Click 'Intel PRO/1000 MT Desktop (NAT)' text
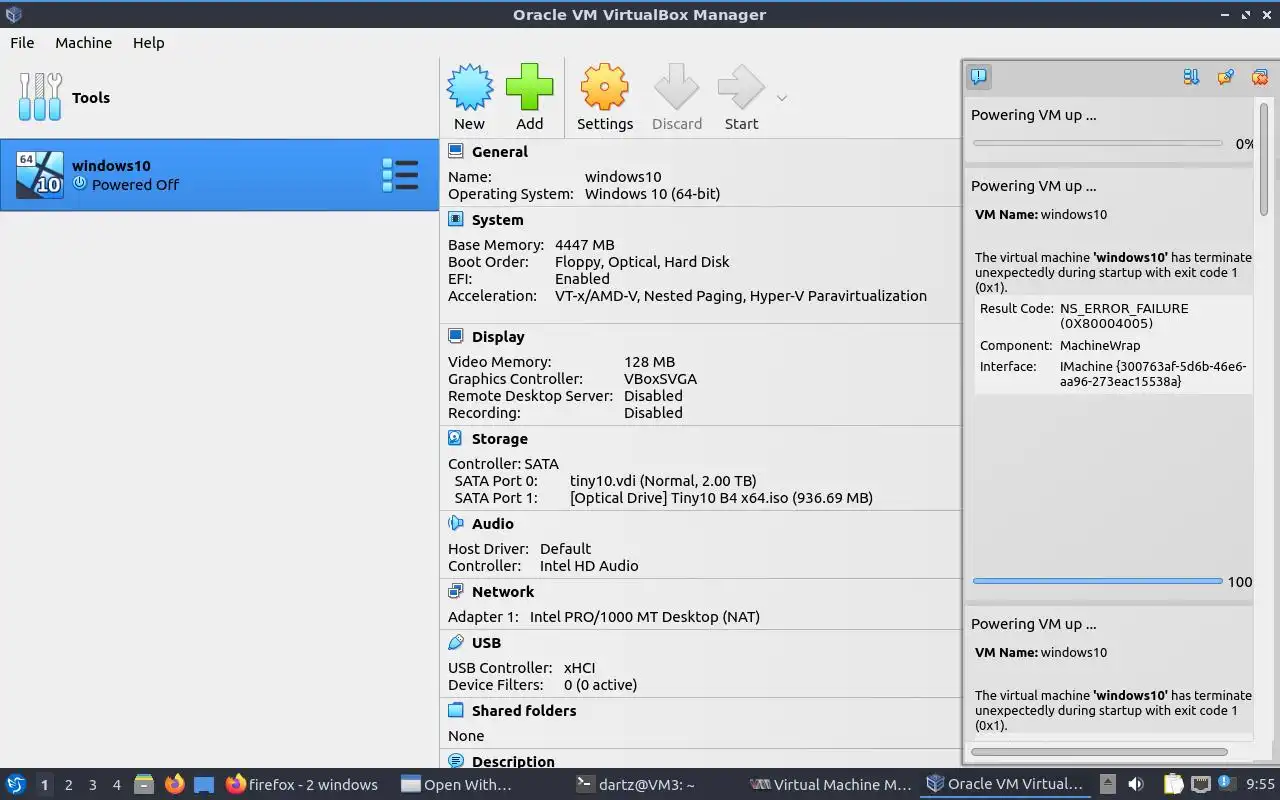Viewport: 1280px width, 800px height. pyautogui.click(x=645, y=617)
